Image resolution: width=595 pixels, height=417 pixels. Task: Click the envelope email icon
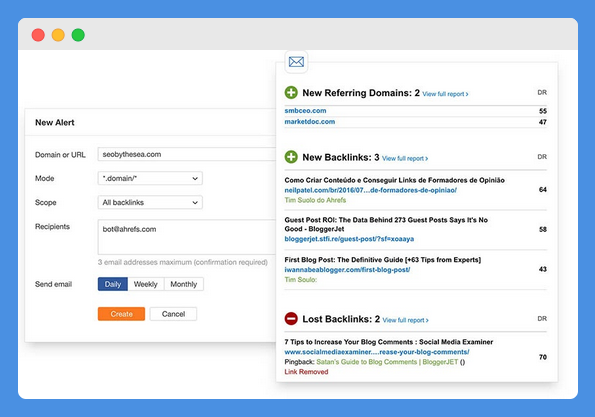click(x=296, y=61)
